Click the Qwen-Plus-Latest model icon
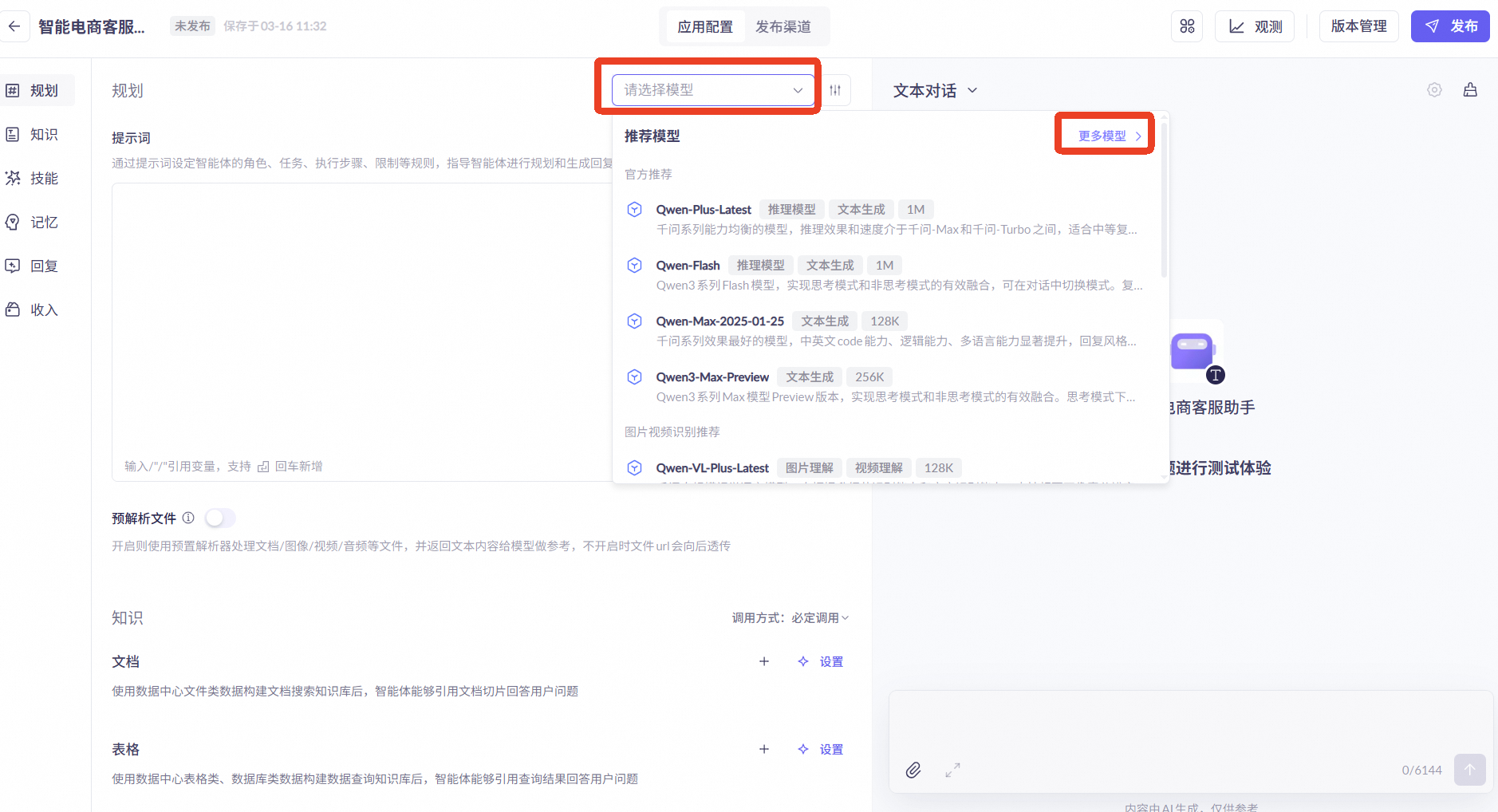This screenshot has width=1498, height=812. 635,209
